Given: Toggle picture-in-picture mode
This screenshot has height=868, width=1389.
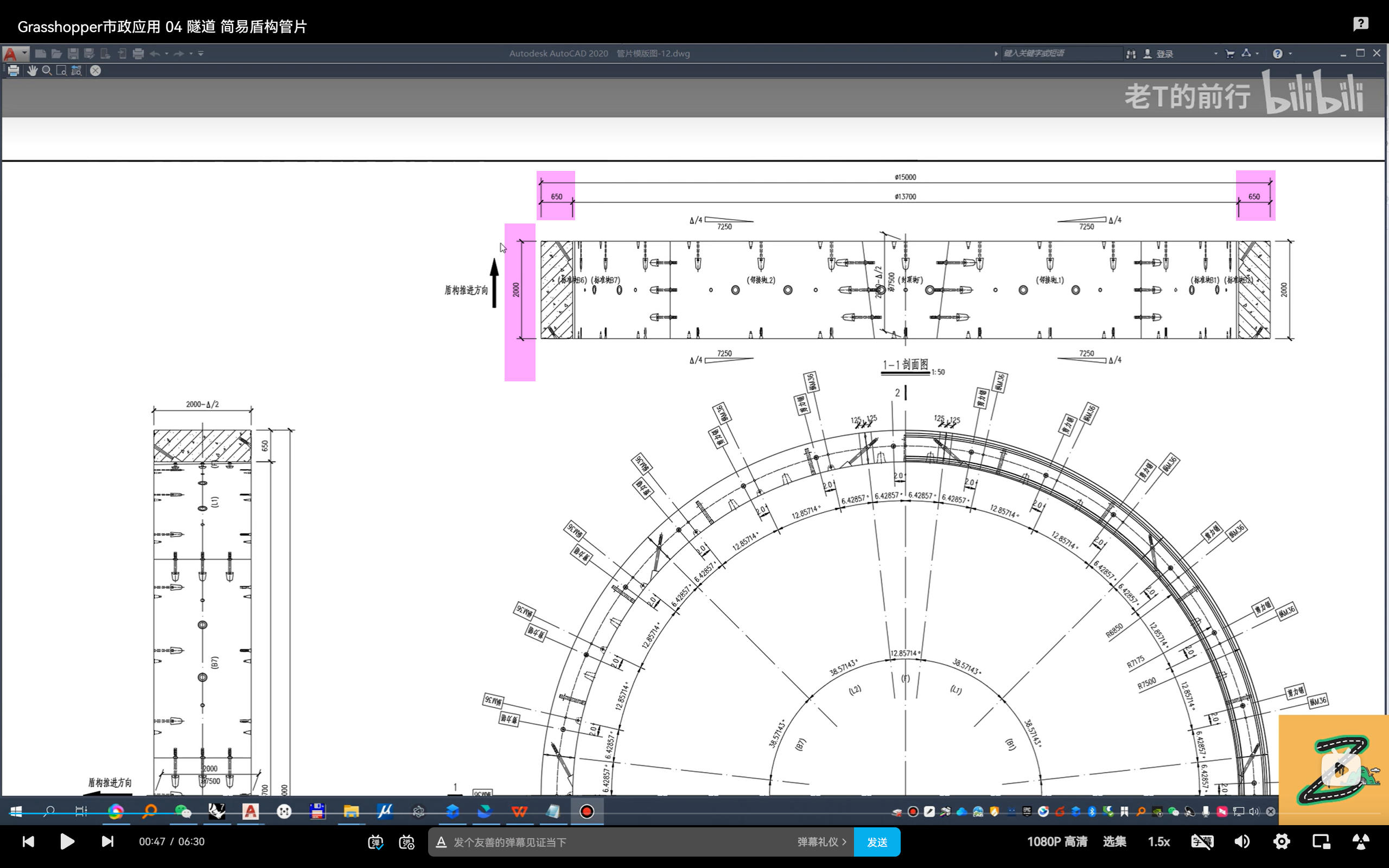Looking at the screenshot, I should pyautogui.click(x=1321, y=841).
